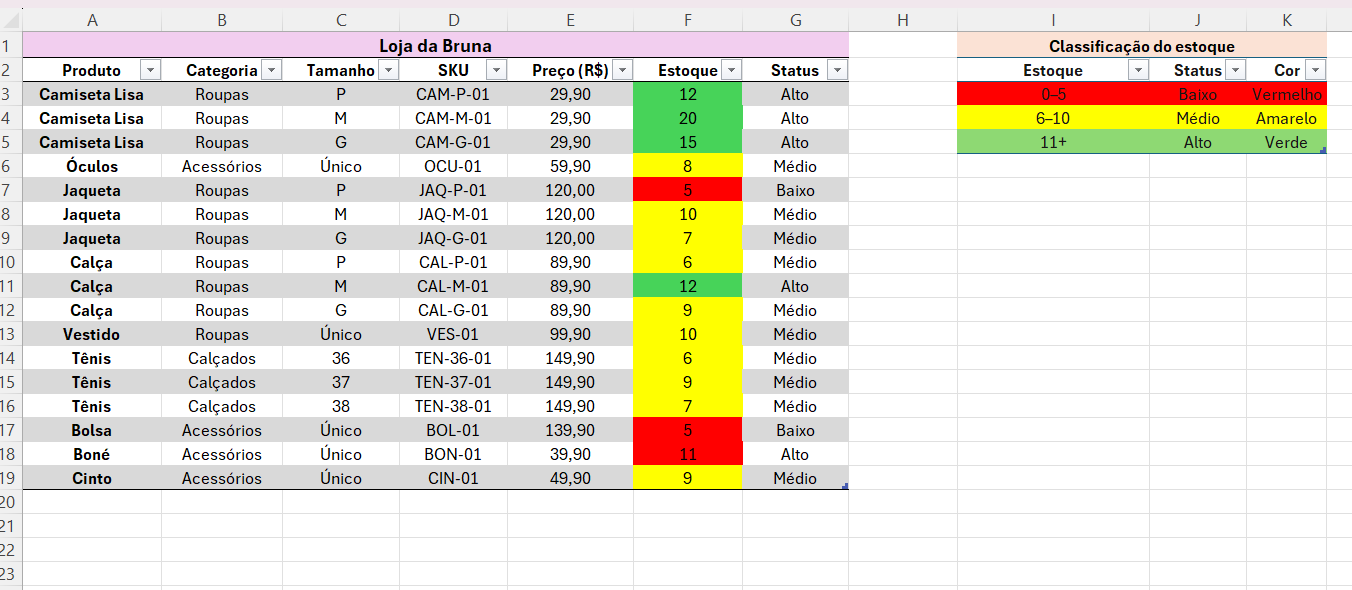1352x590 pixels.
Task: Select column H header
Action: [903, 20]
